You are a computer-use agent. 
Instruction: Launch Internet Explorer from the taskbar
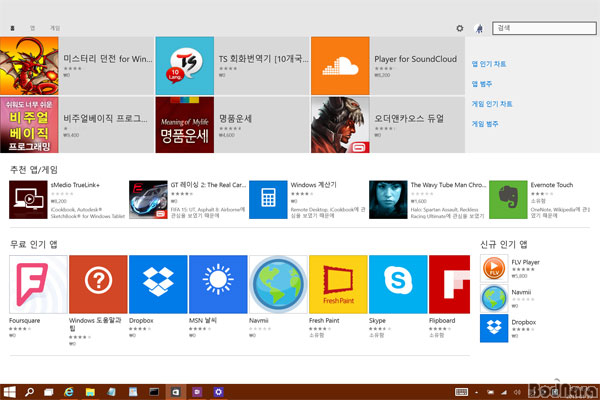69,392
